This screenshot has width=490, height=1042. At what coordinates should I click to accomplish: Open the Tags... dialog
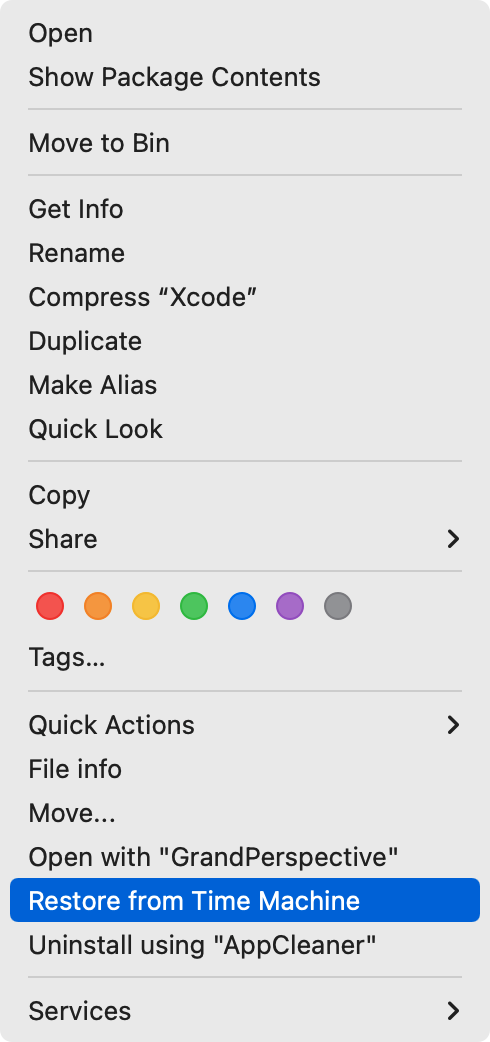click(245, 658)
